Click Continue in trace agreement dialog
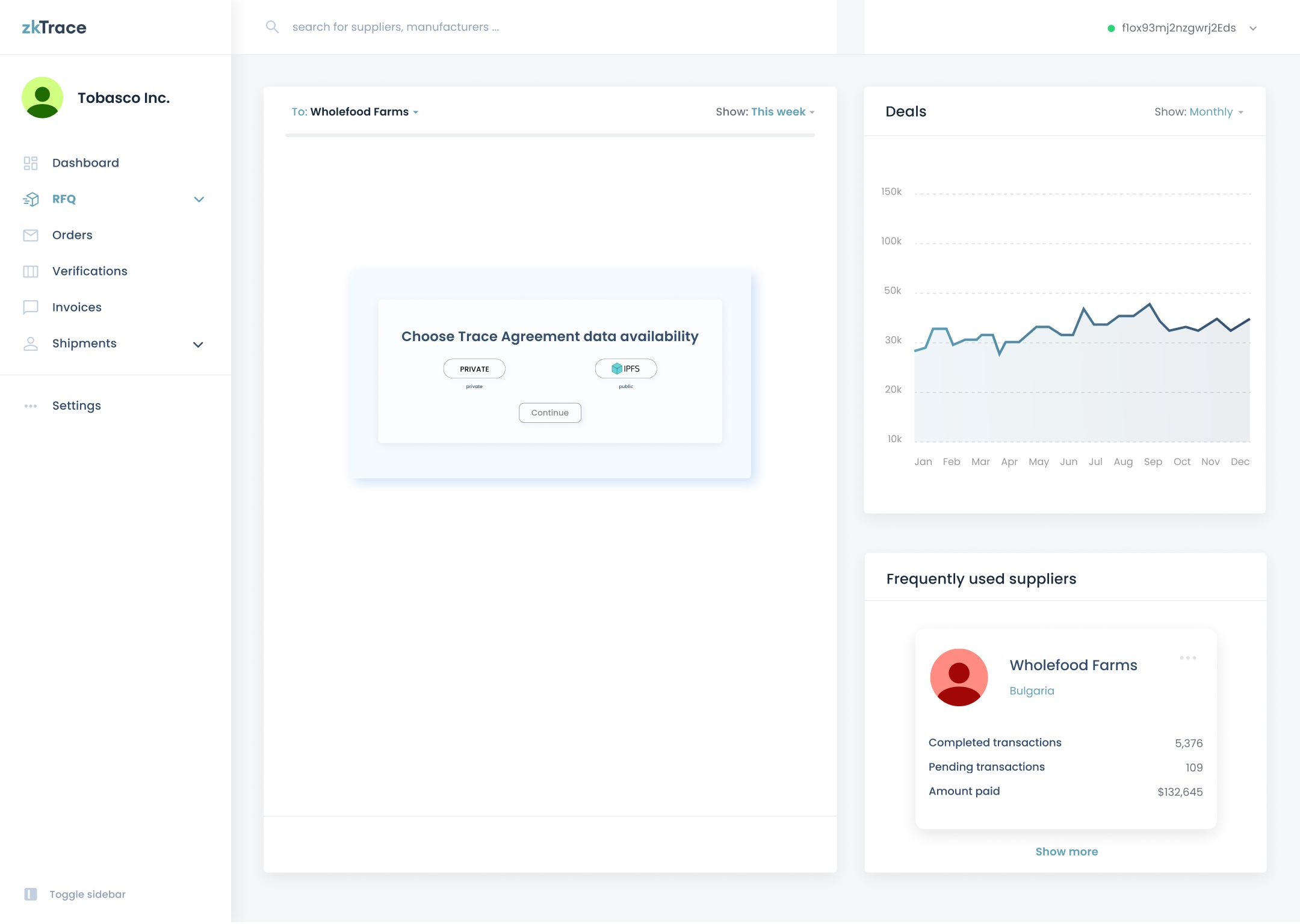 coord(550,412)
